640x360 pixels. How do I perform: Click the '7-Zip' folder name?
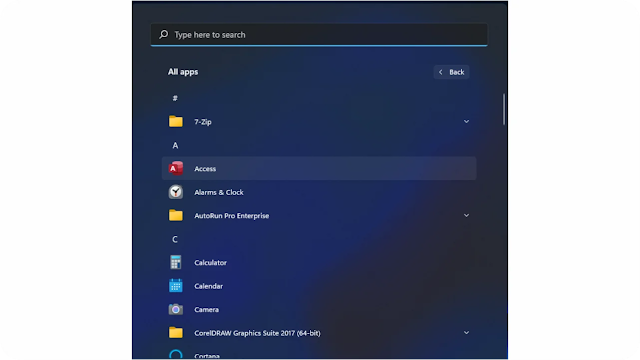tap(203, 122)
